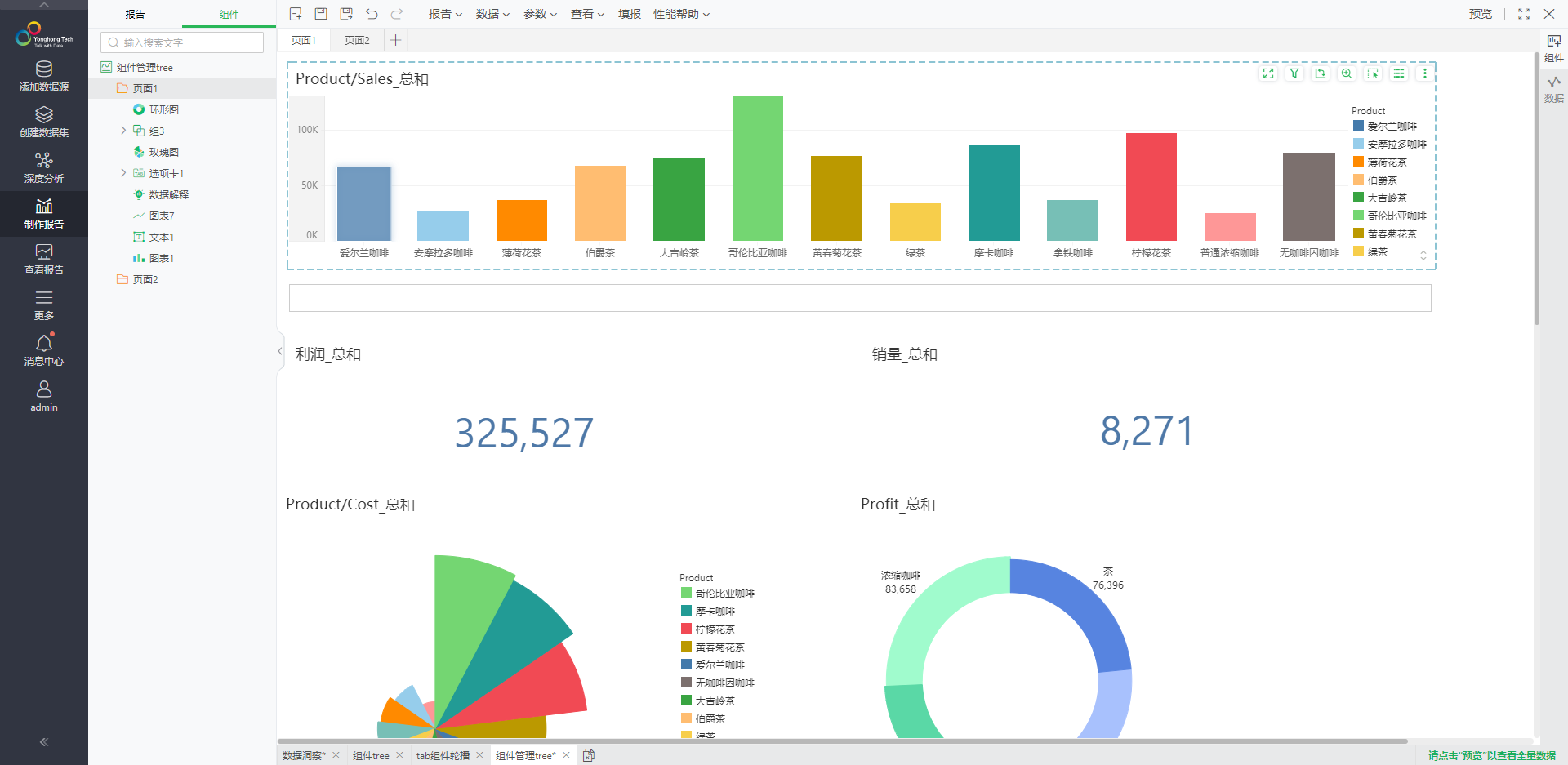
Task: Switch to the 报告 tab in left panel
Action: tap(135, 14)
